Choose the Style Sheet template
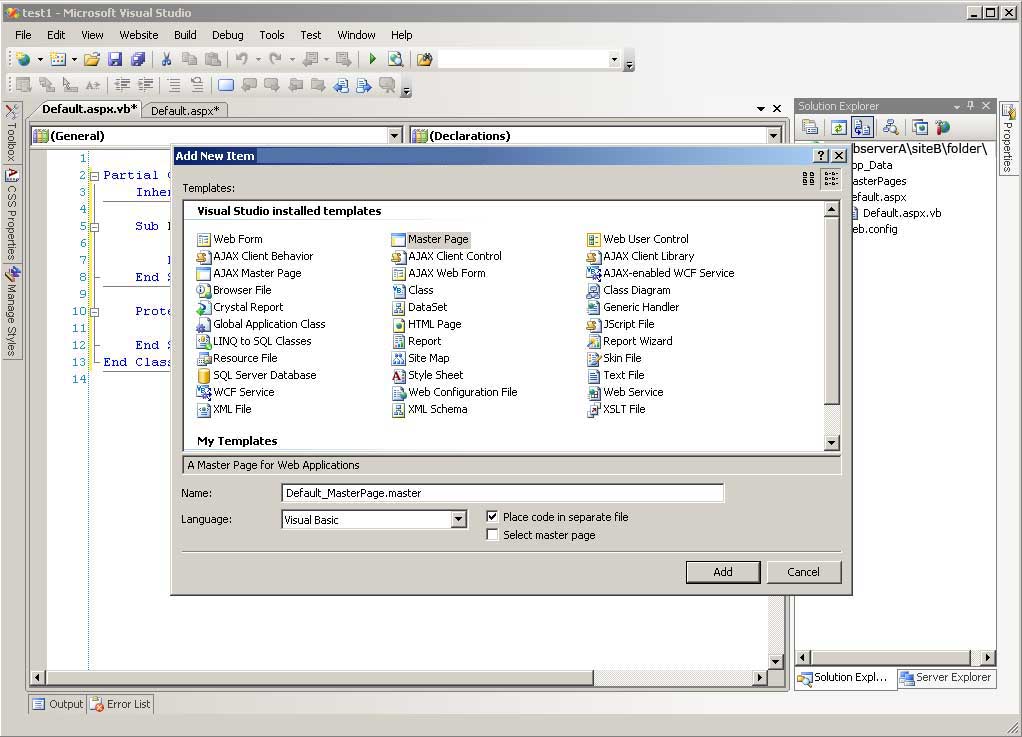 click(428, 375)
